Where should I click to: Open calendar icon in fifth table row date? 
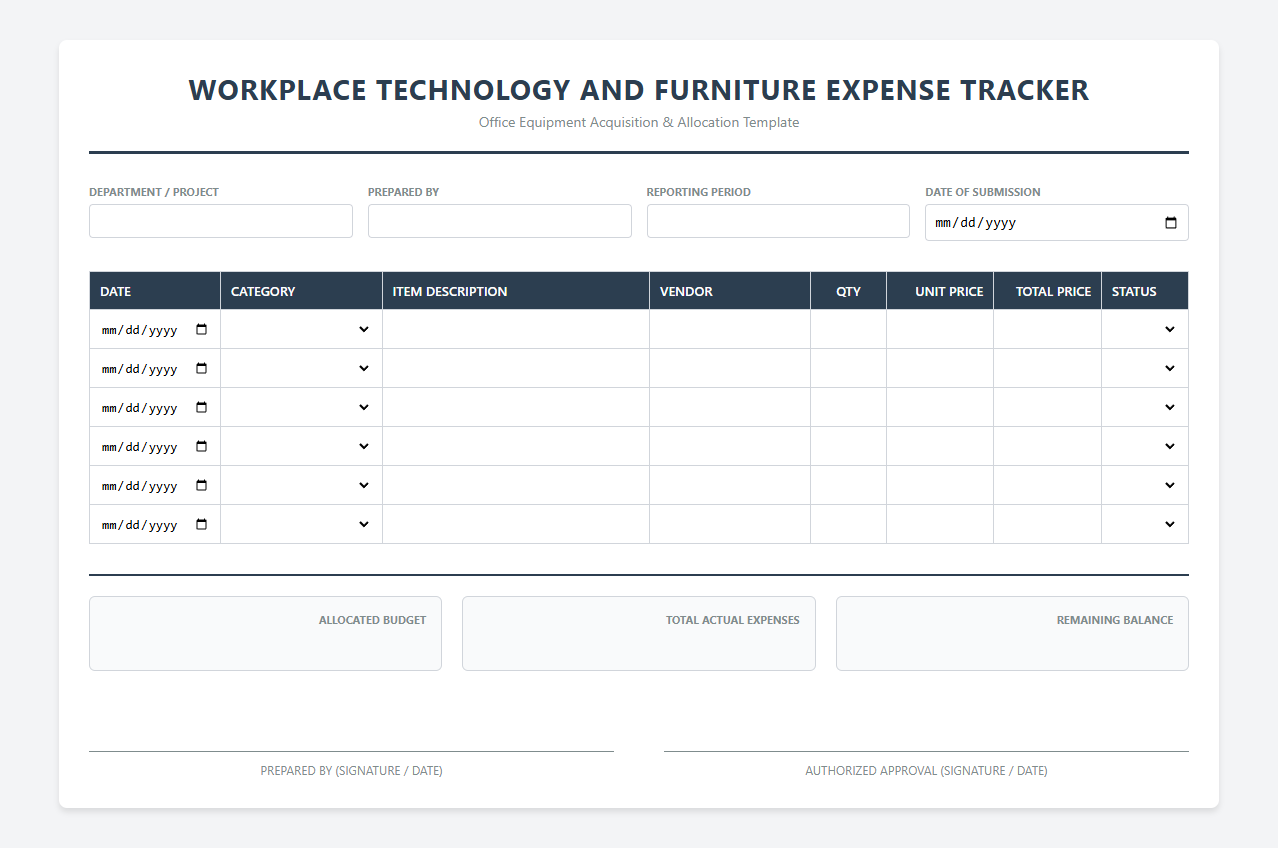pos(201,485)
